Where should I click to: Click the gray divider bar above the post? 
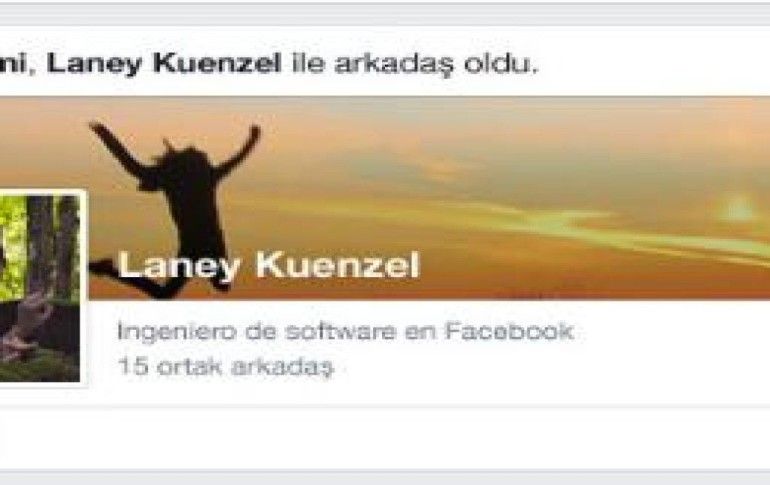(385, 15)
